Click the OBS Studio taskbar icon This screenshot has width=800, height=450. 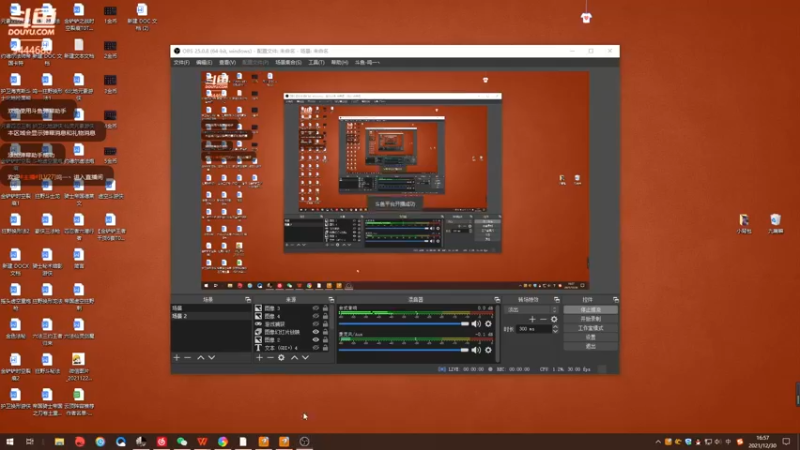305,441
